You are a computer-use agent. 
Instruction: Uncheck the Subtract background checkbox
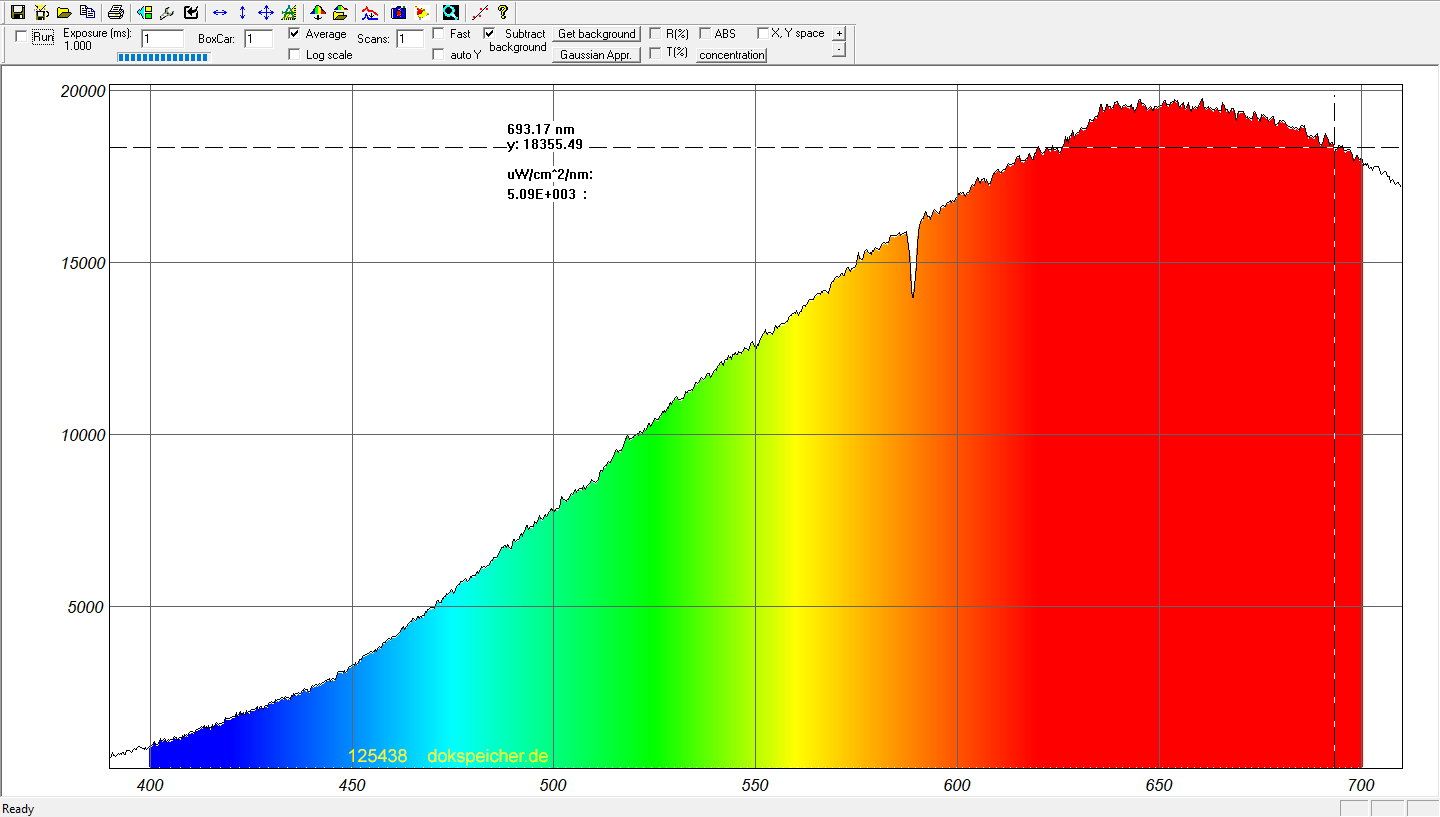click(x=489, y=34)
